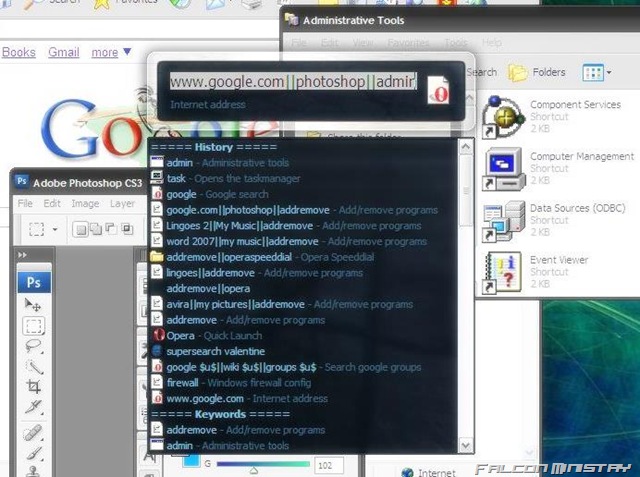Click the Ps logo atop the toolbox
Image resolution: width=640 pixels, height=477 pixels.
34,282
